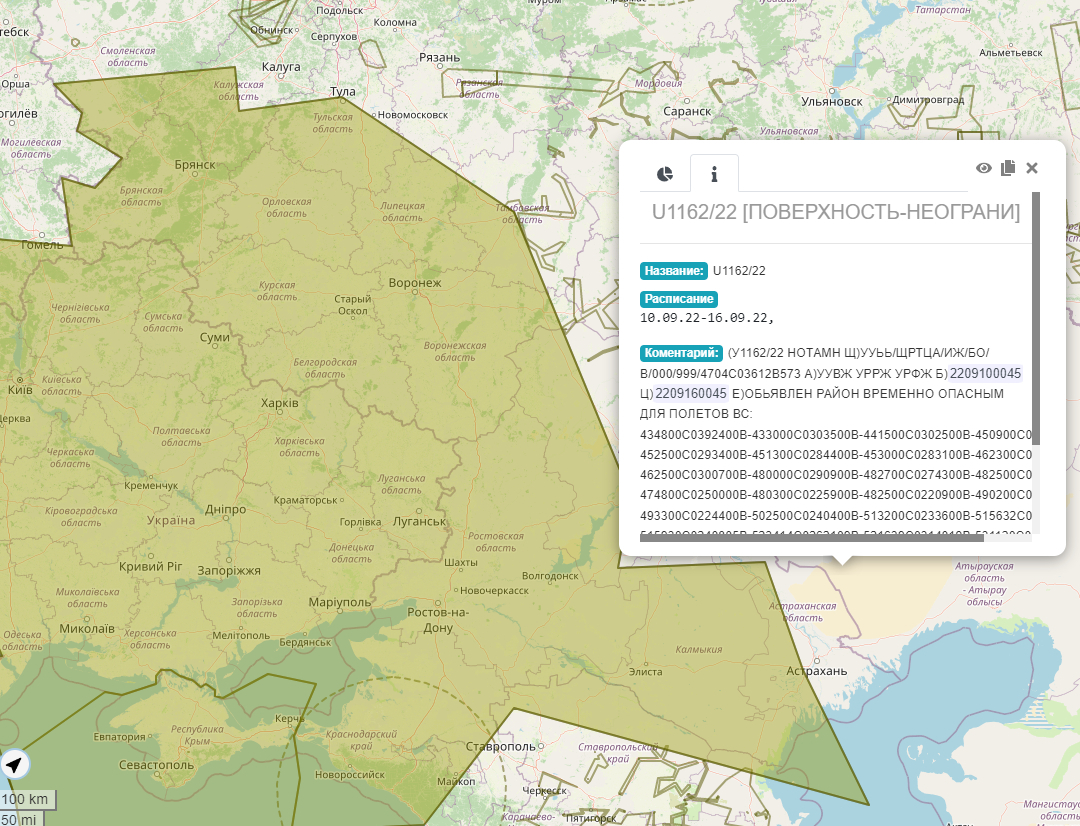
Task: Switch to the pie-chart tab in popup
Action: pos(665,174)
